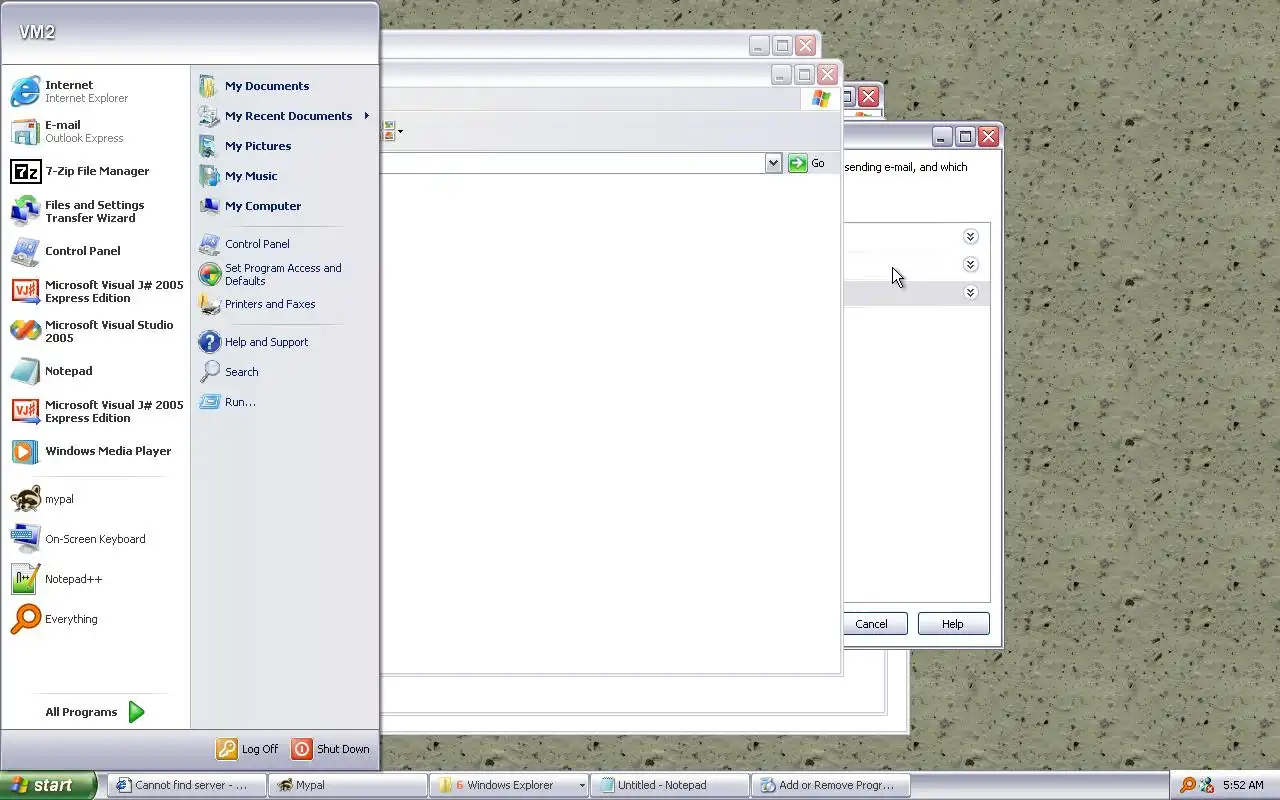The width and height of the screenshot is (1280, 800).
Task: Launch first Microsoft Visual J# 2005 Express Edition entry
Action: (x=96, y=291)
